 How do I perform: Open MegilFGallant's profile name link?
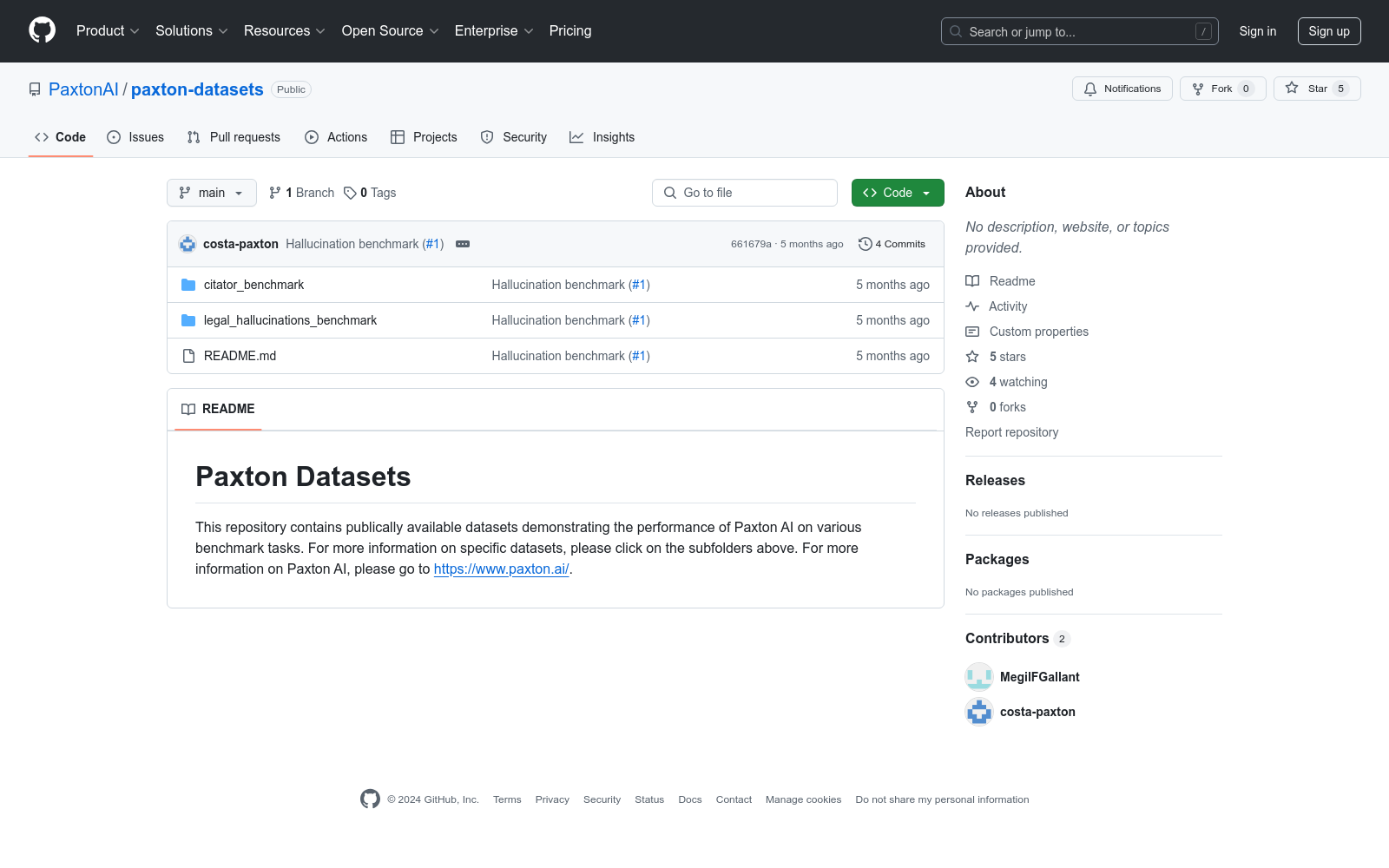[x=1040, y=677]
